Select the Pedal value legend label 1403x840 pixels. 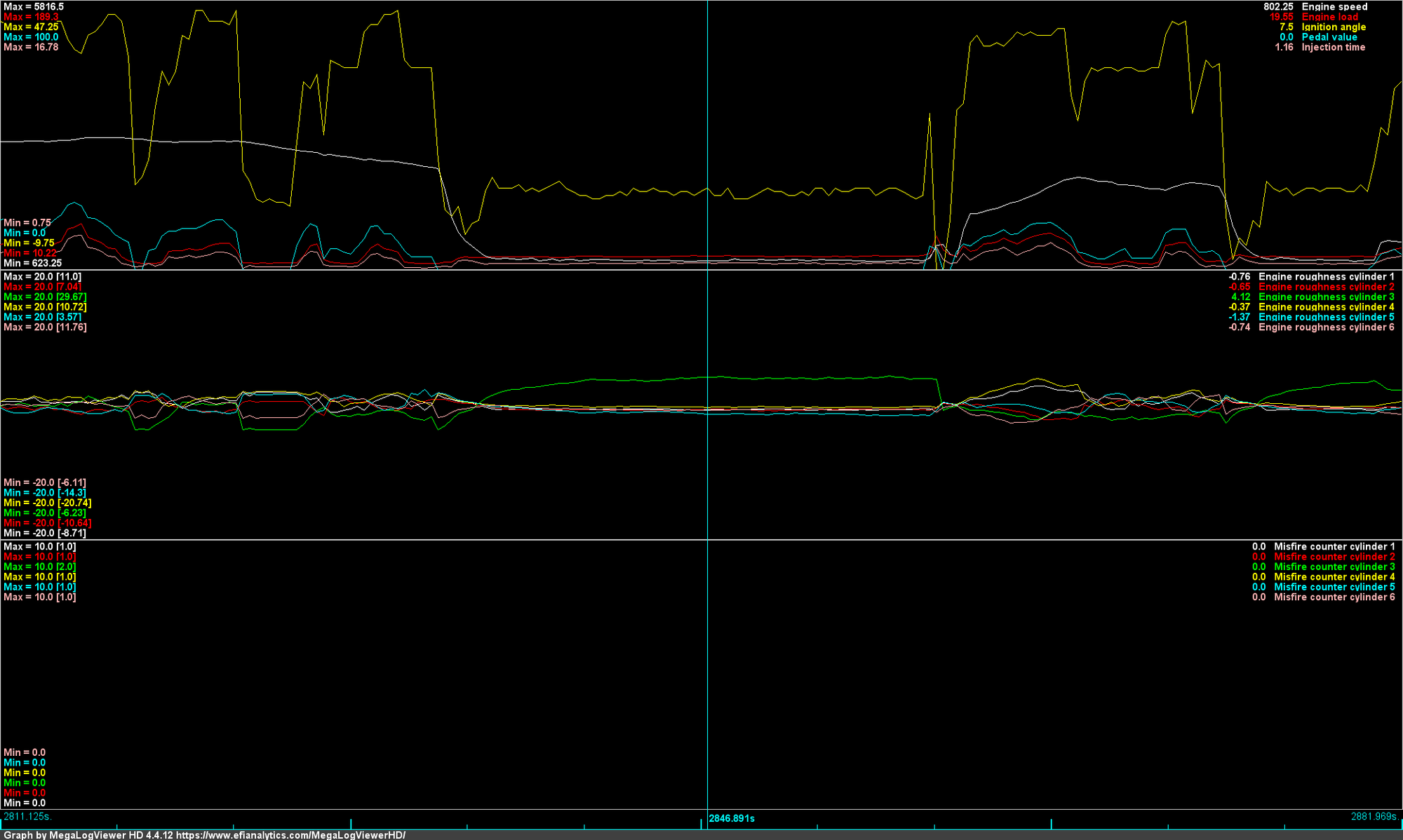click(x=1338, y=36)
